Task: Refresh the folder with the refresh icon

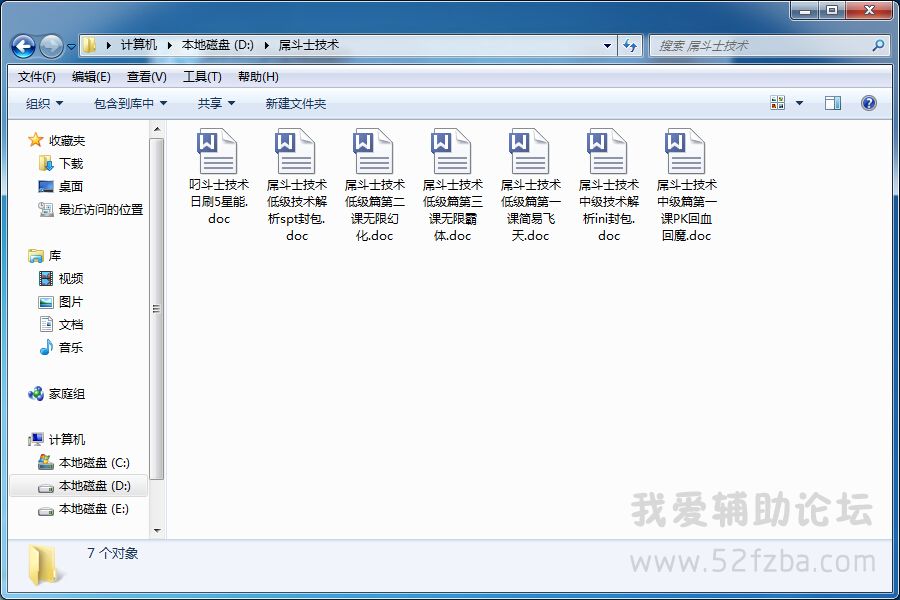Action: 630,46
